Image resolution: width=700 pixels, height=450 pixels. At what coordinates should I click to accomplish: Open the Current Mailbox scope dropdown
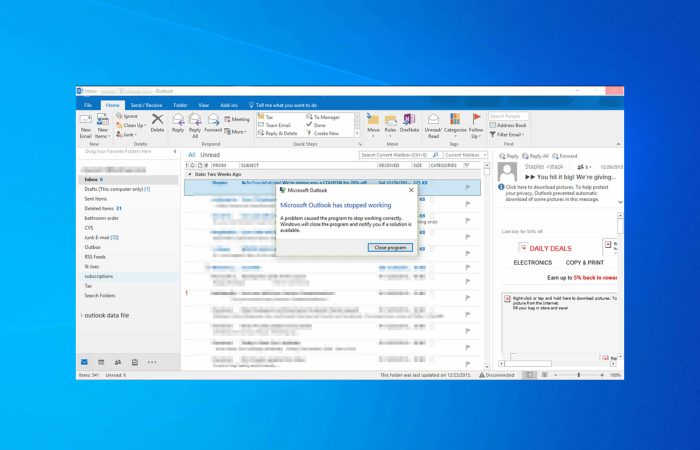[x=465, y=155]
